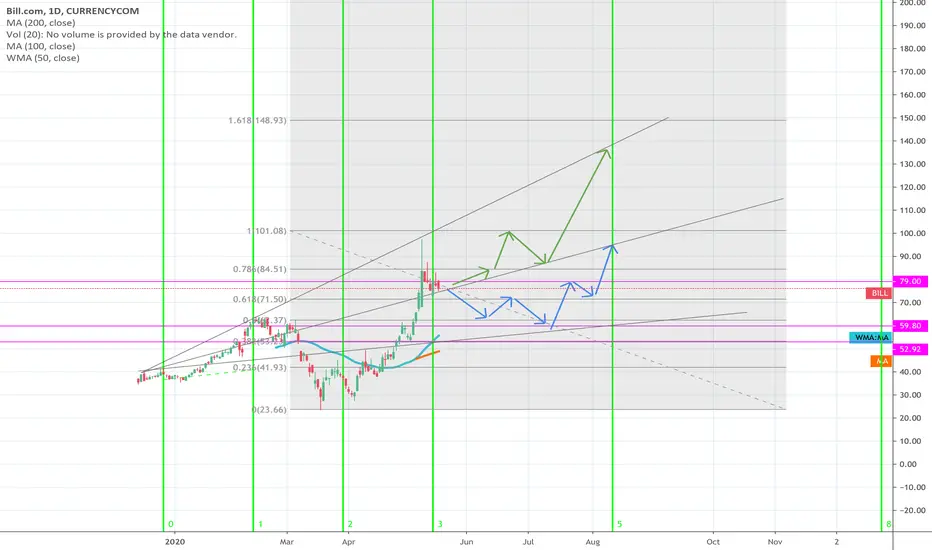Click the magenta 59.80 price label
Image resolution: width=932 pixels, height=550 pixels.
pyautogui.click(x=910, y=326)
